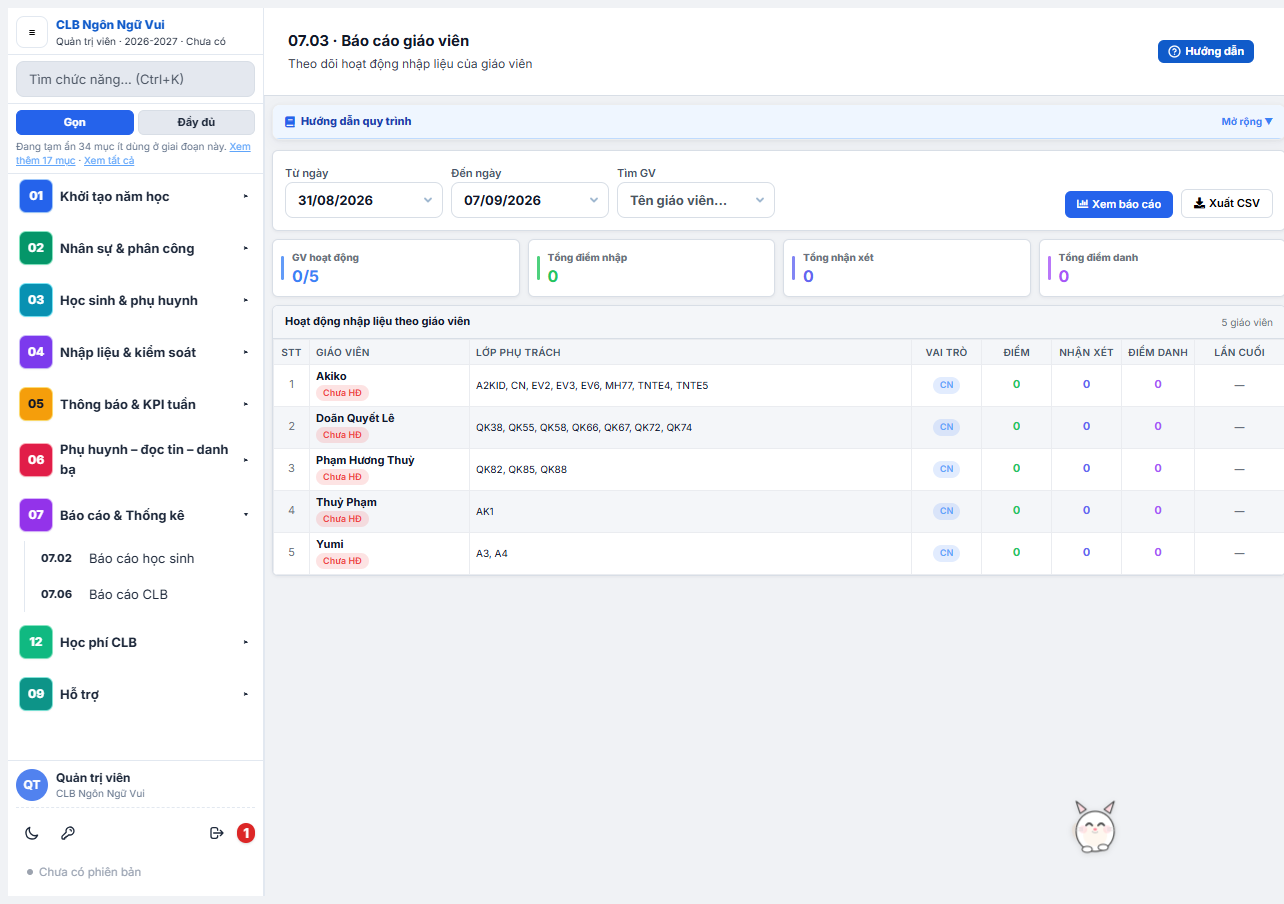Click the key password icon
Viewport: 1284px width, 904px height.
click(x=68, y=833)
